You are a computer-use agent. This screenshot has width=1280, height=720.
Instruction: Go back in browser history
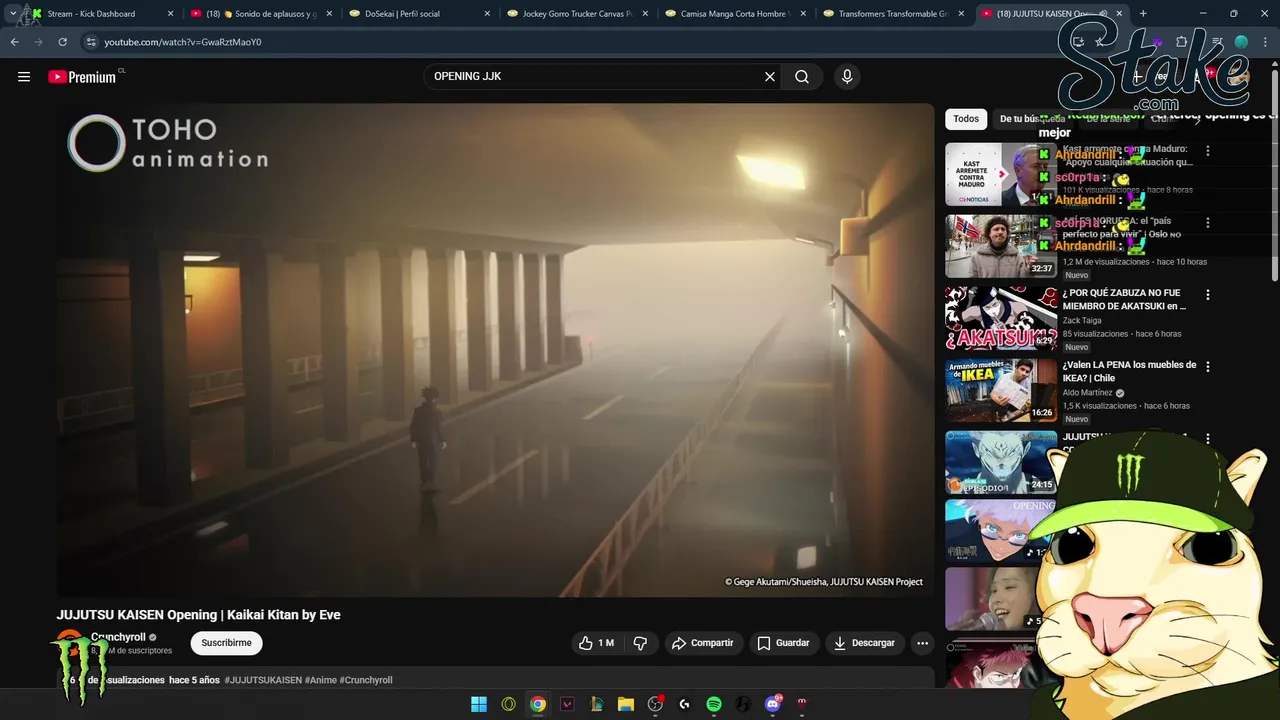pos(14,42)
